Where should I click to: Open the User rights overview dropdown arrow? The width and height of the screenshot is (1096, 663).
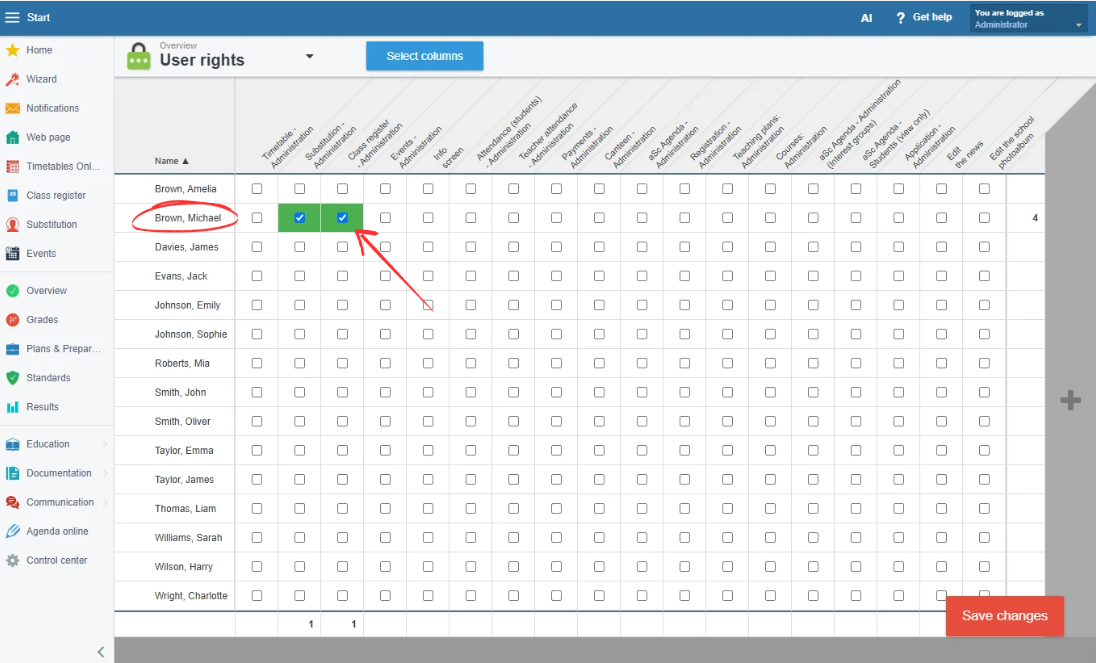[x=310, y=57]
